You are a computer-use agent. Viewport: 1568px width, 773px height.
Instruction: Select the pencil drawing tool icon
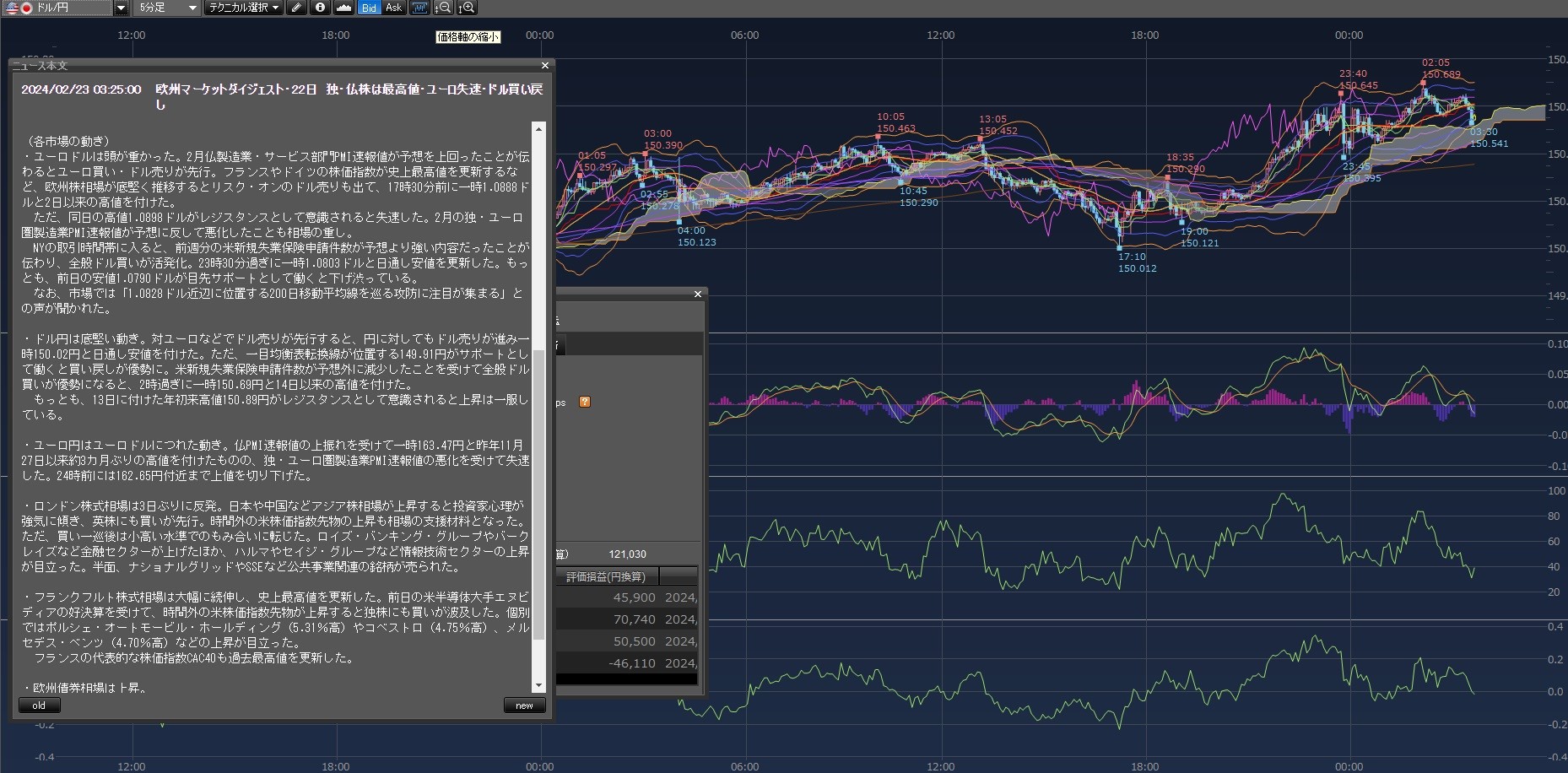click(x=295, y=8)
